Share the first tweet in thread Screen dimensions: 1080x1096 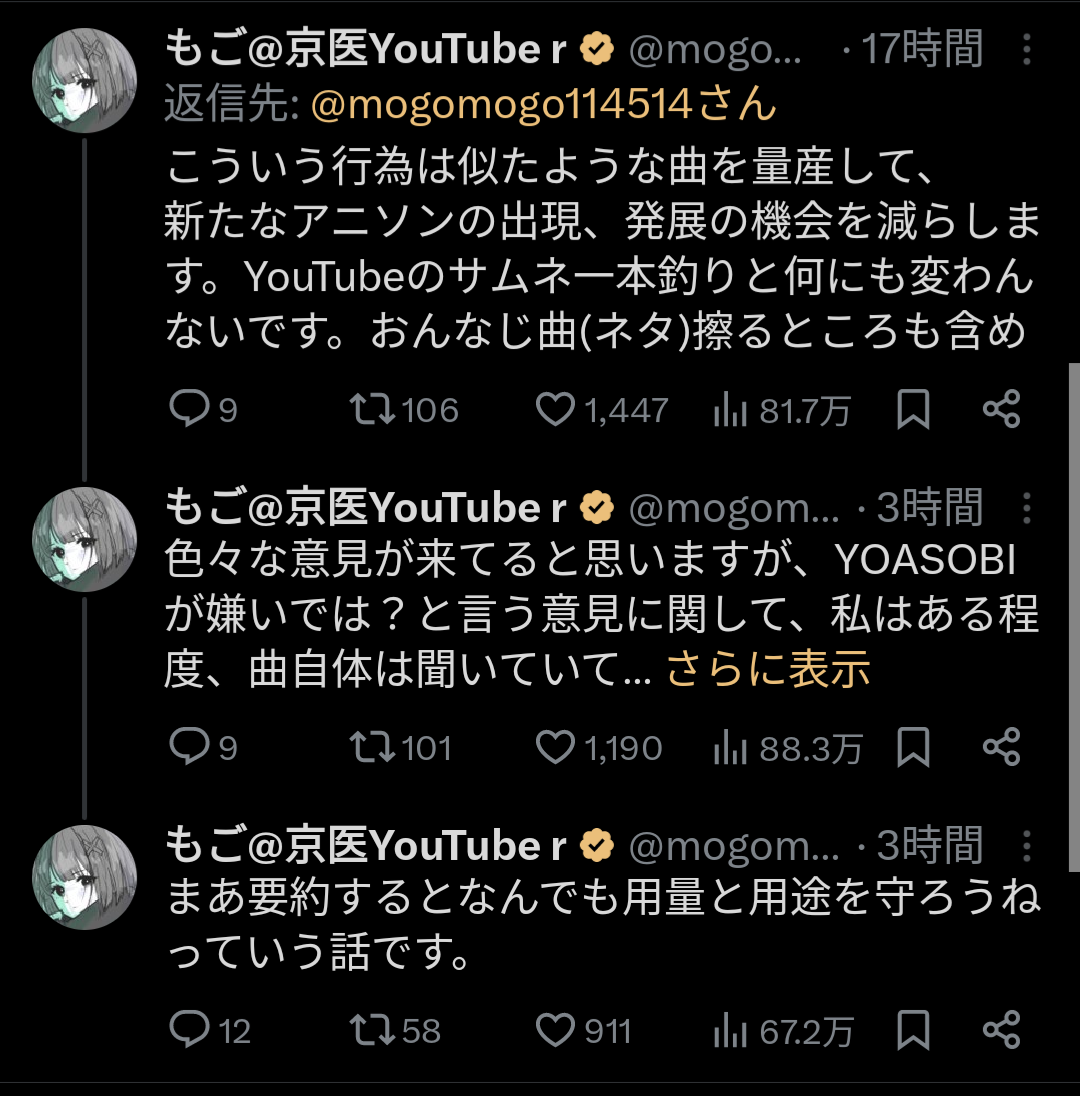1002,410
